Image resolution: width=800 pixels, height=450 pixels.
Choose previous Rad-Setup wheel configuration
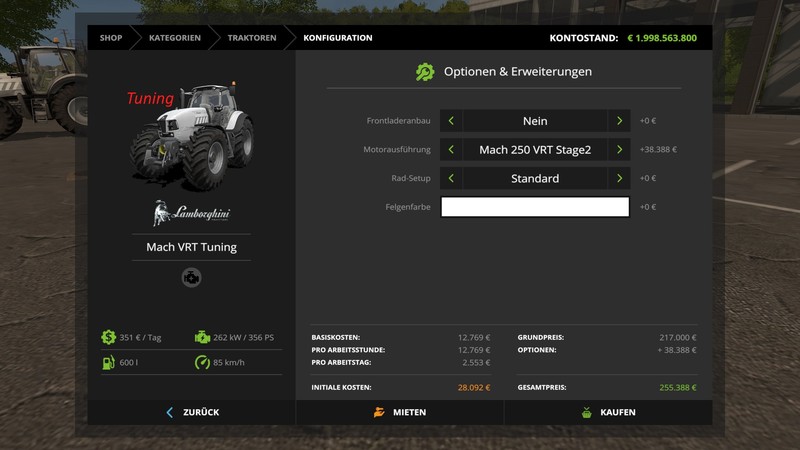click(x=451, y=179)
